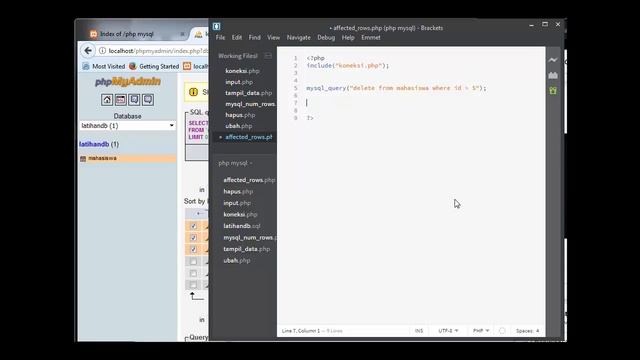Open the Find menu

click(254, 38)
